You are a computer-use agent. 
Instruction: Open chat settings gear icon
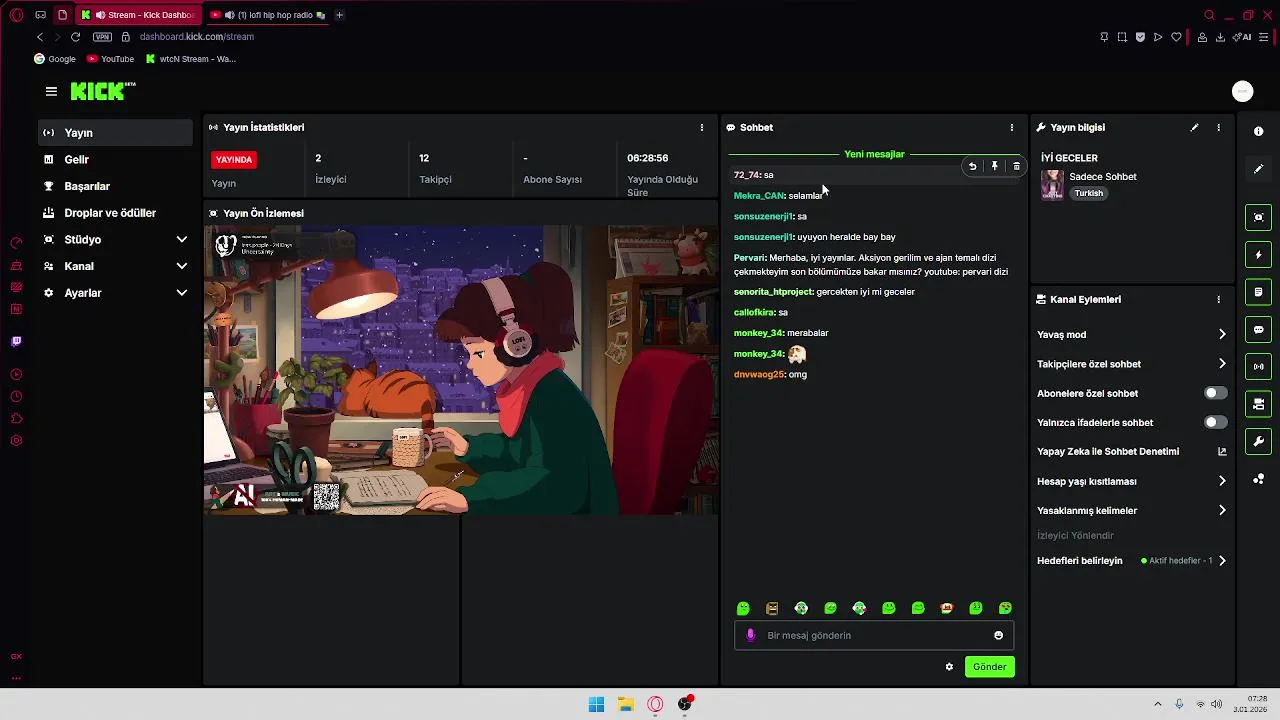pyautogui.click(x=949, y=667)
